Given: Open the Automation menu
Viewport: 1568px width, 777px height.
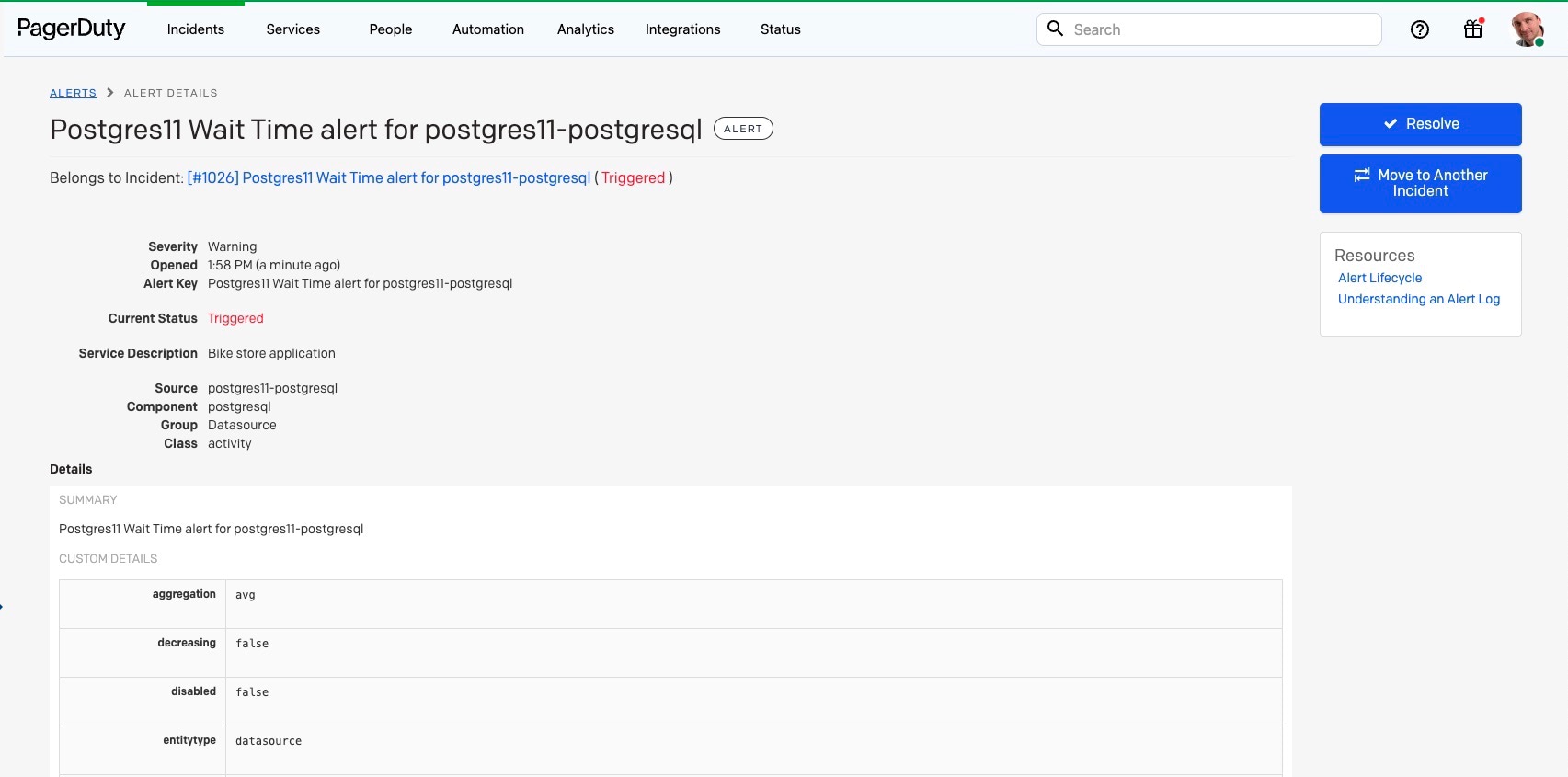Looking at the screenshot, I should click(x=488, y=29).
